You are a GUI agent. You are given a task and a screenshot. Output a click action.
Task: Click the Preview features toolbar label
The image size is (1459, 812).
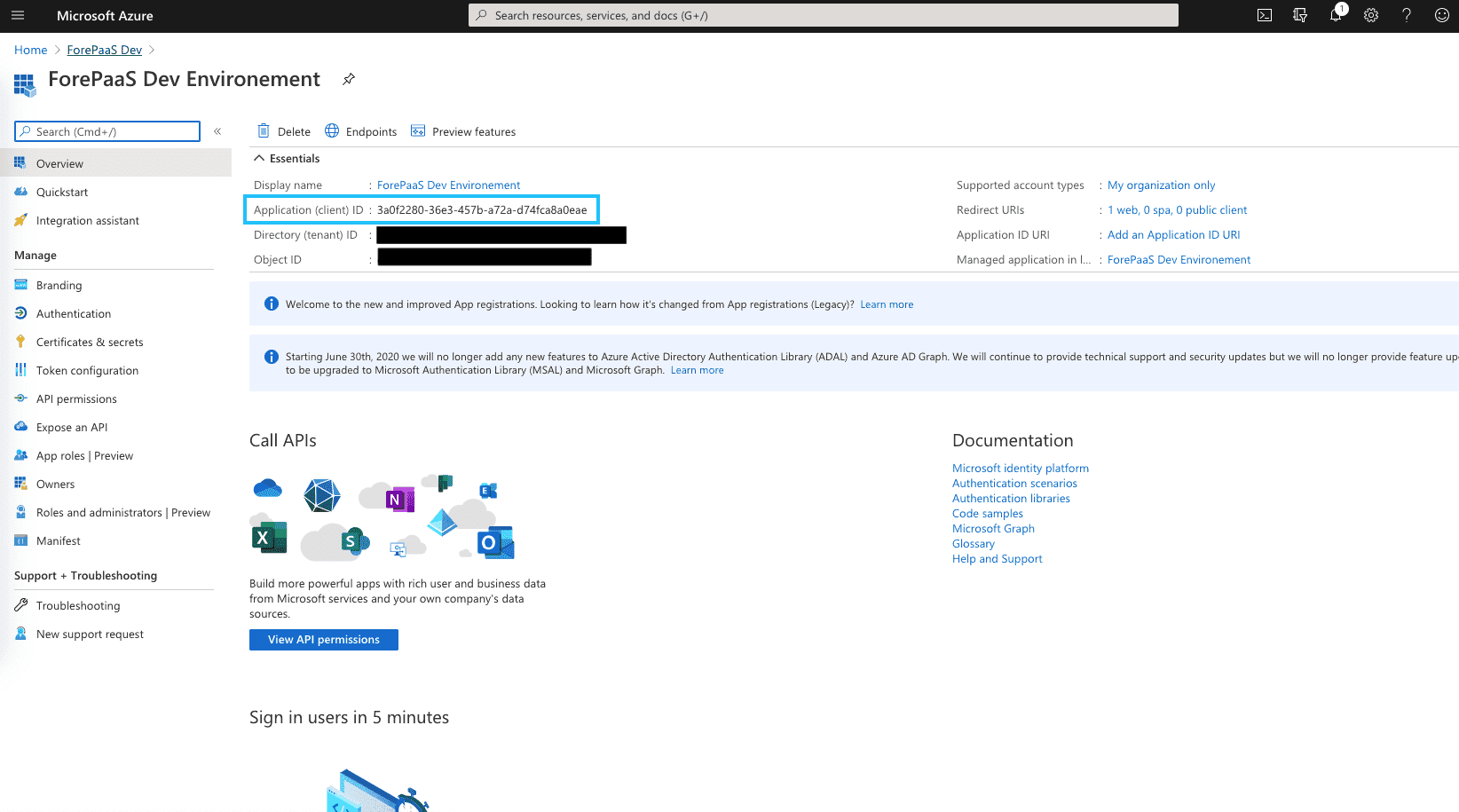point(474,131)
